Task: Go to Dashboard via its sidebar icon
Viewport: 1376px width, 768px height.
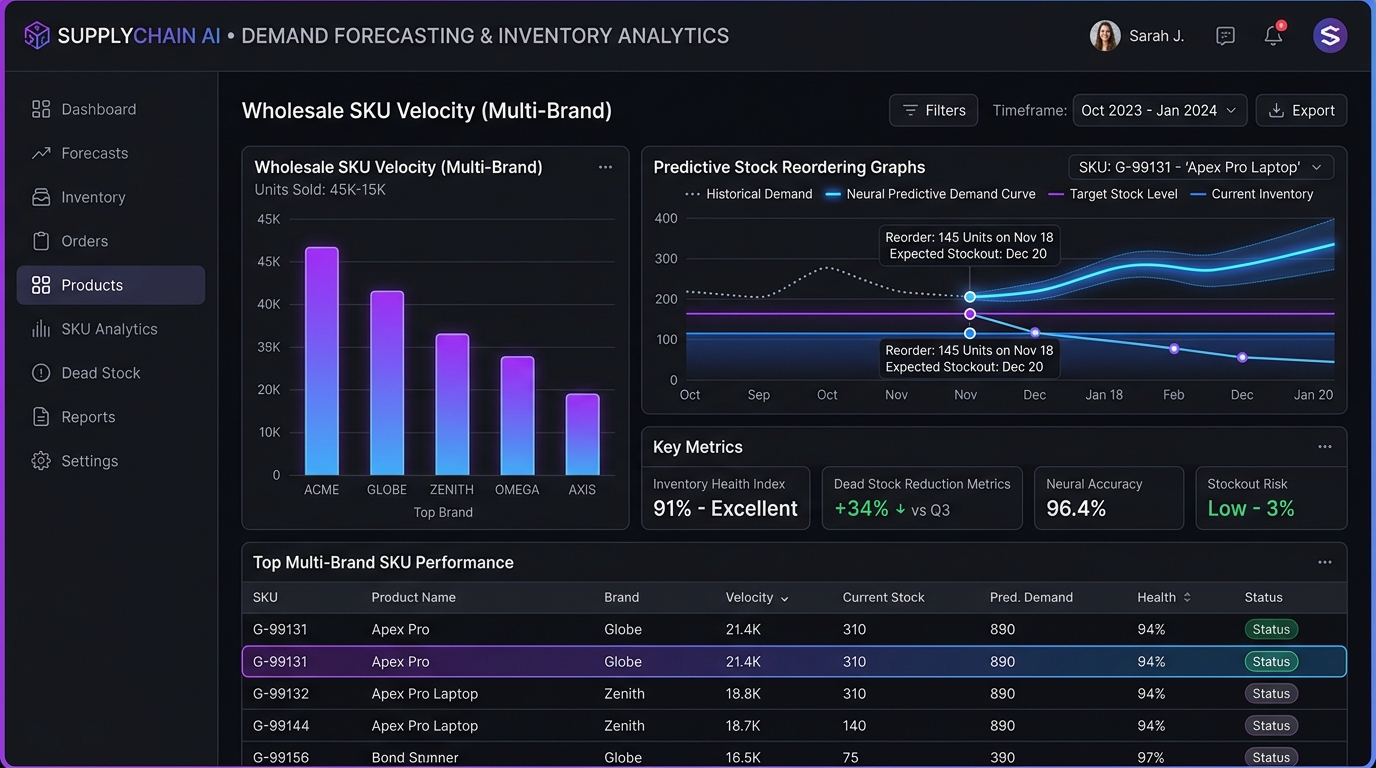Action: [x=41, y=109]
